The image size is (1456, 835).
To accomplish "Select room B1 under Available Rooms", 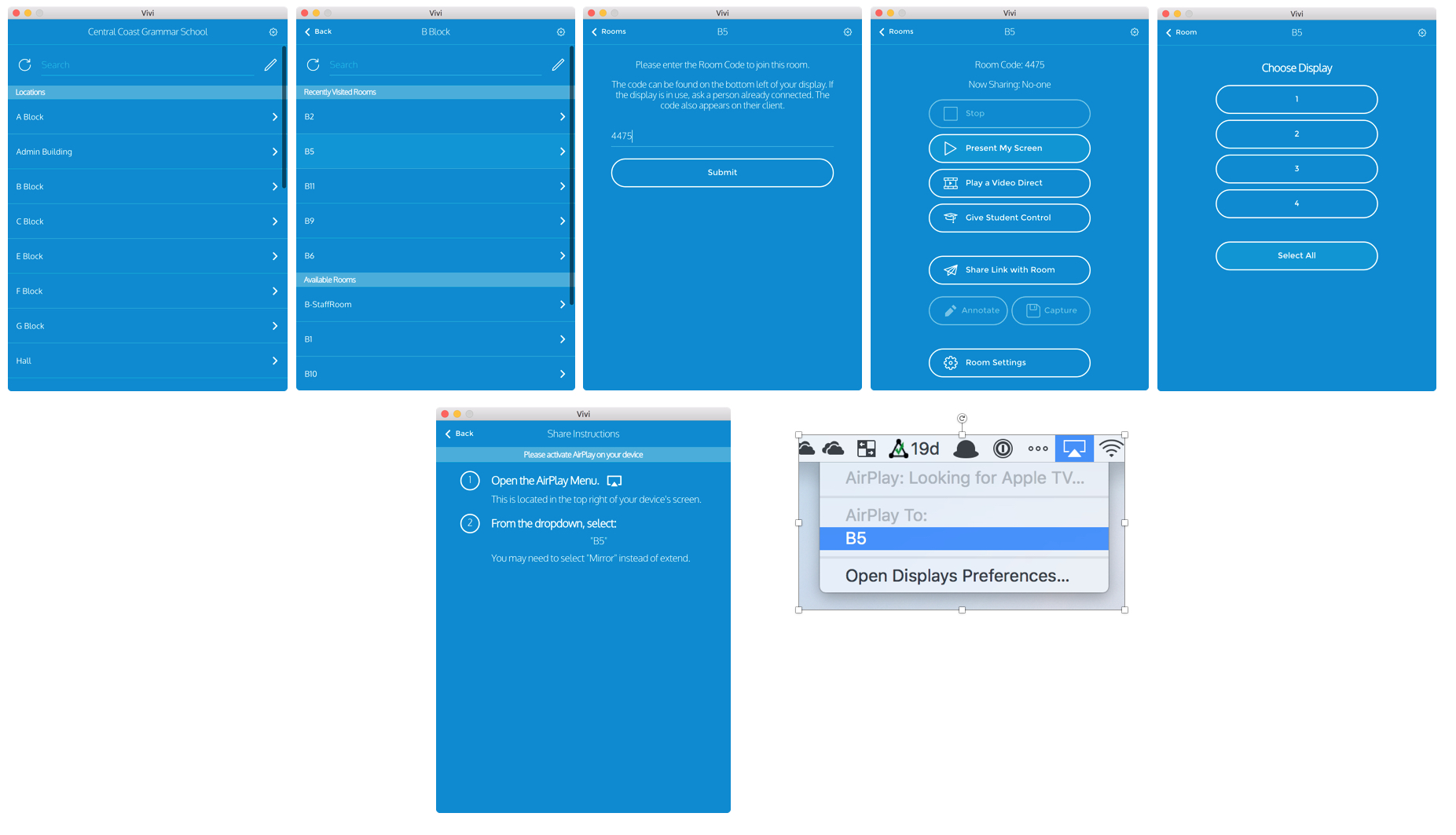I will [435, 339].
